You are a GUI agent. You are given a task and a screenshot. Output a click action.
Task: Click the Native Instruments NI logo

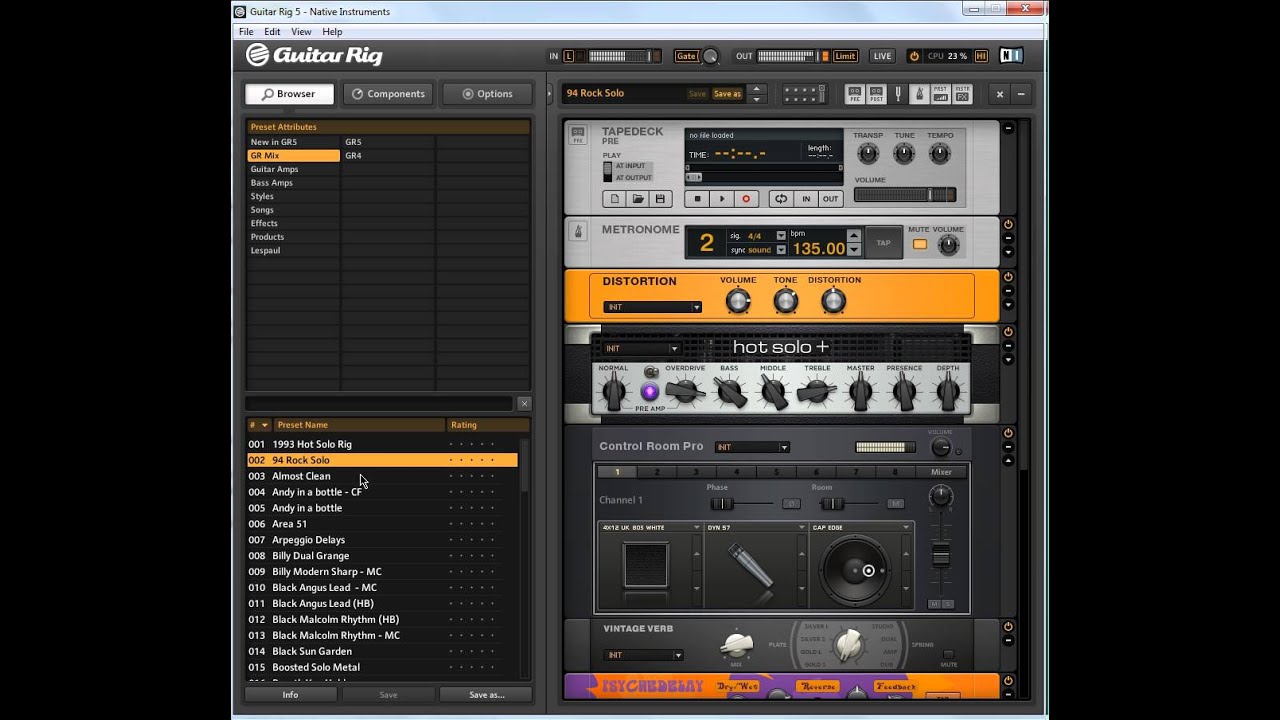pyautogui.click(x=1012, y=56)
